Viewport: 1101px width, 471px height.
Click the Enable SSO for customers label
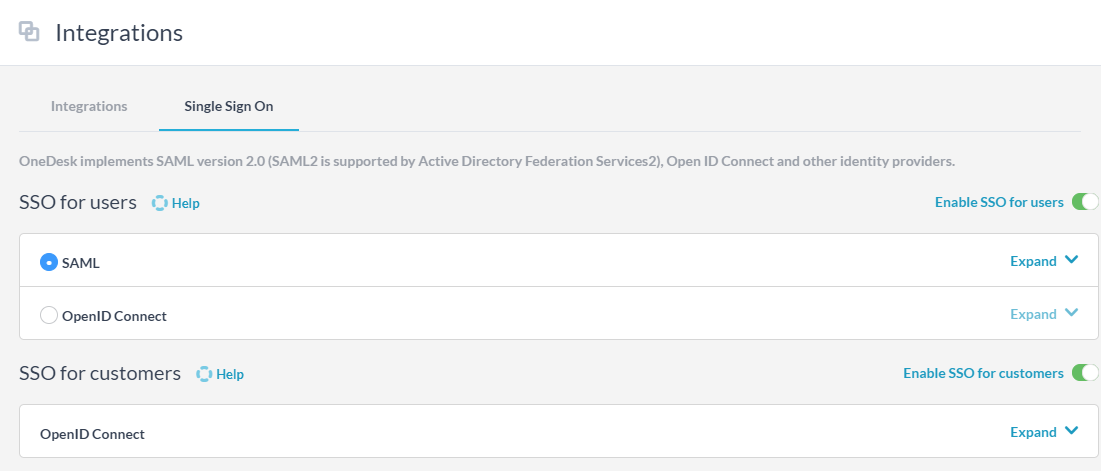(983, 373)
